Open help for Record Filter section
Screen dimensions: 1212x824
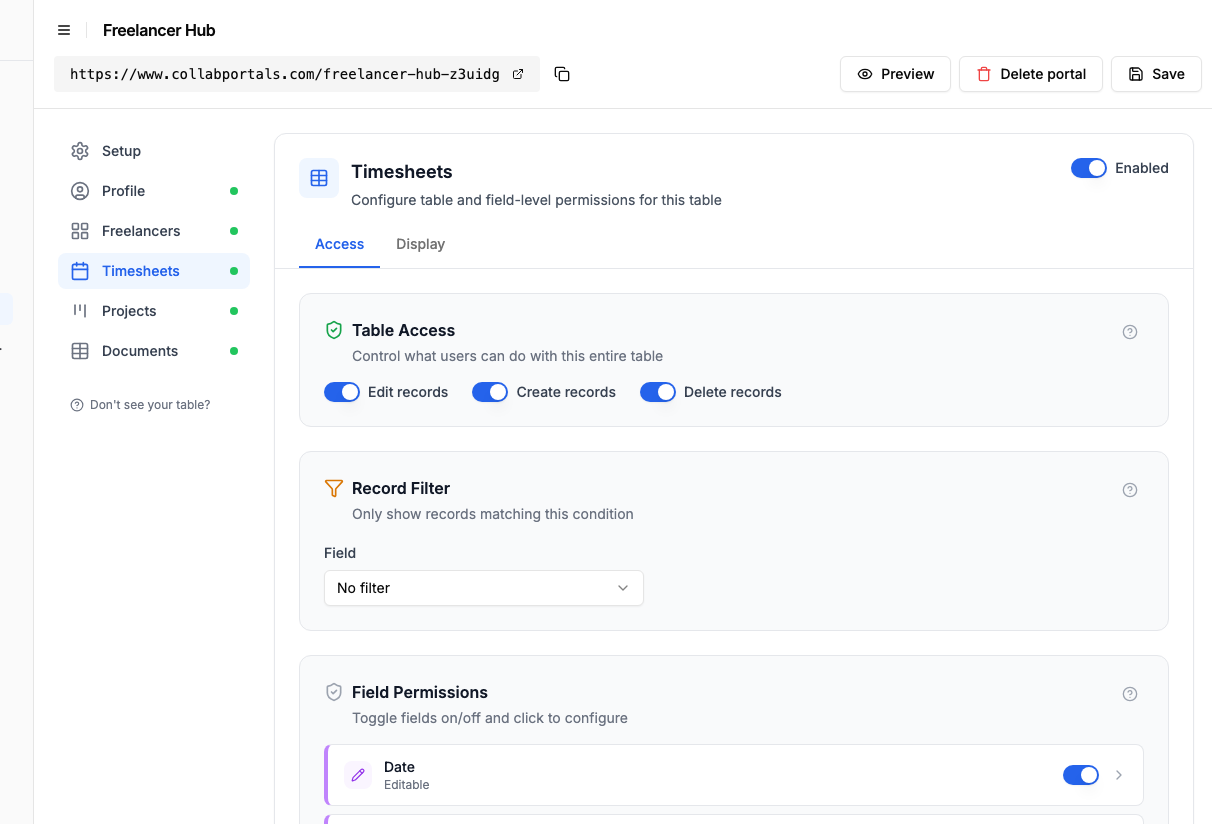pos(1130,490)
